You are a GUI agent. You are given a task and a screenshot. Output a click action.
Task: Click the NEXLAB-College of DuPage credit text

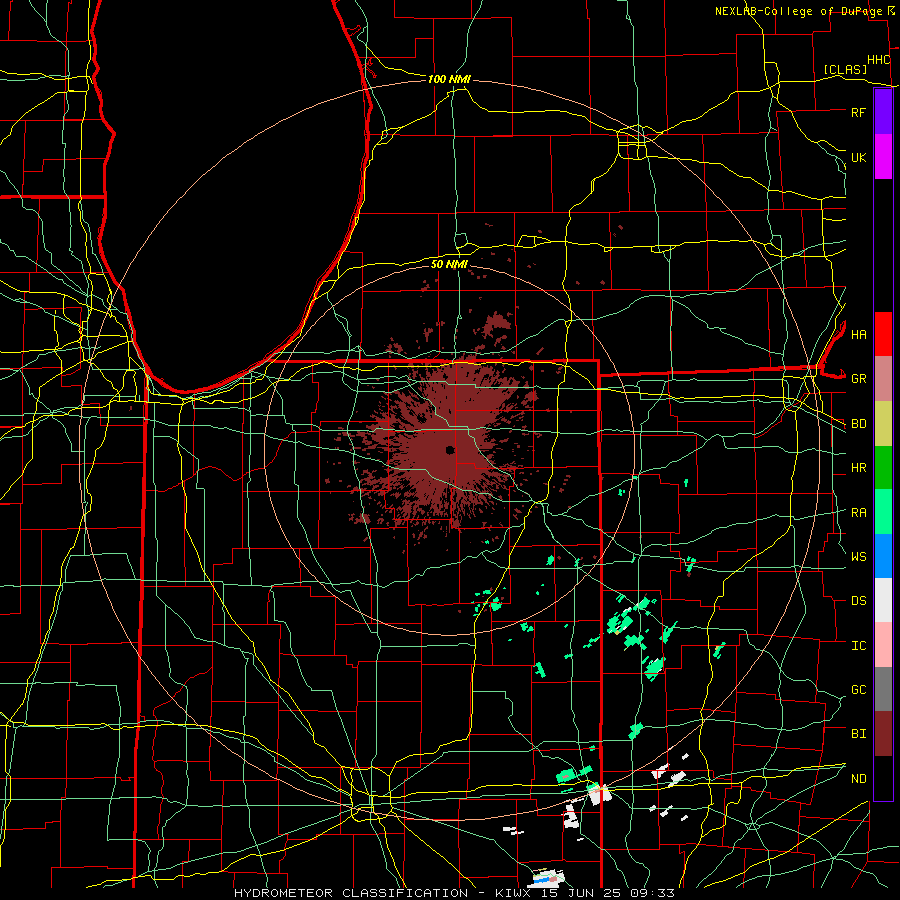798,11
